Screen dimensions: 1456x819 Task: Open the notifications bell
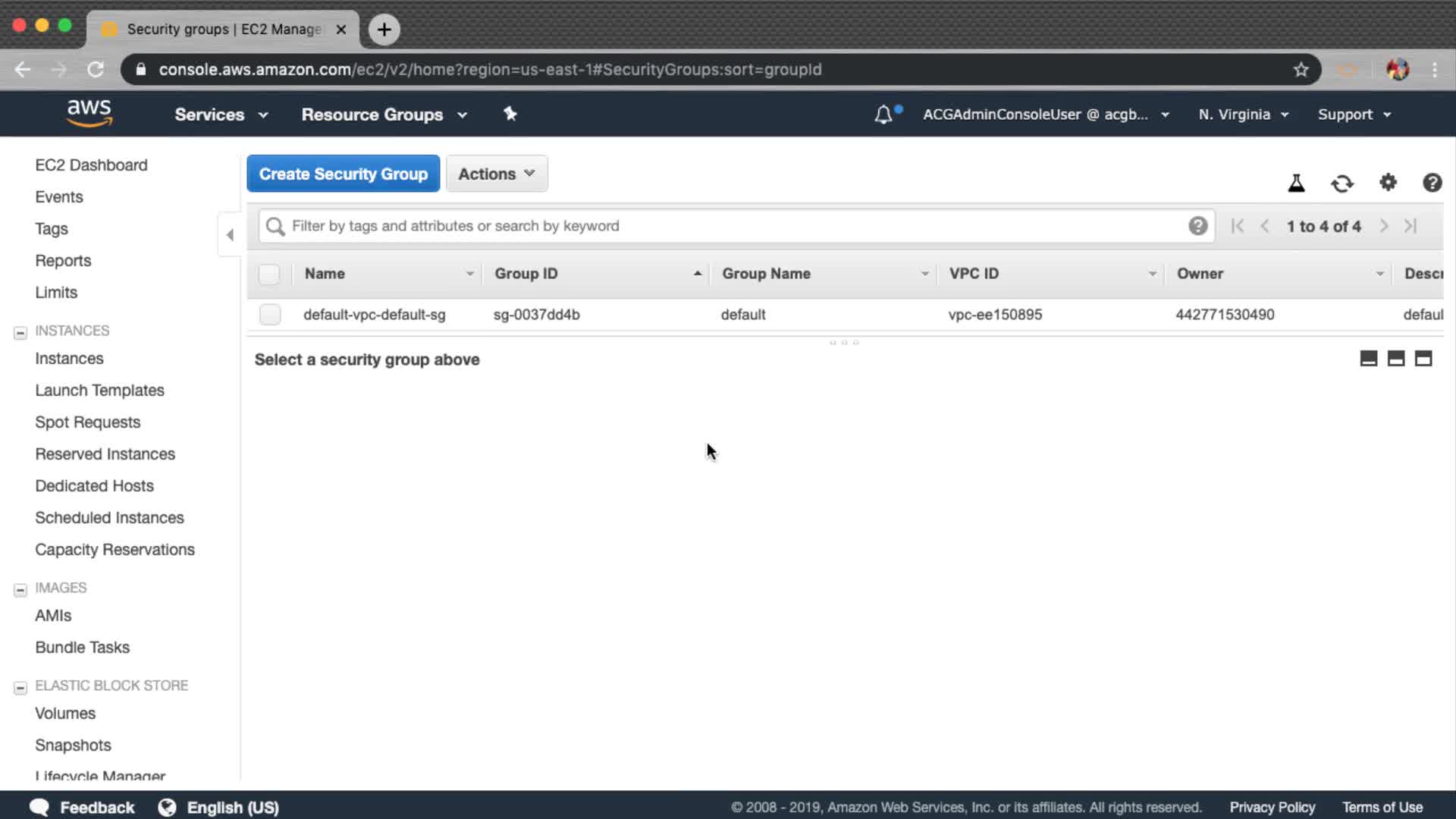pos(883,115)
